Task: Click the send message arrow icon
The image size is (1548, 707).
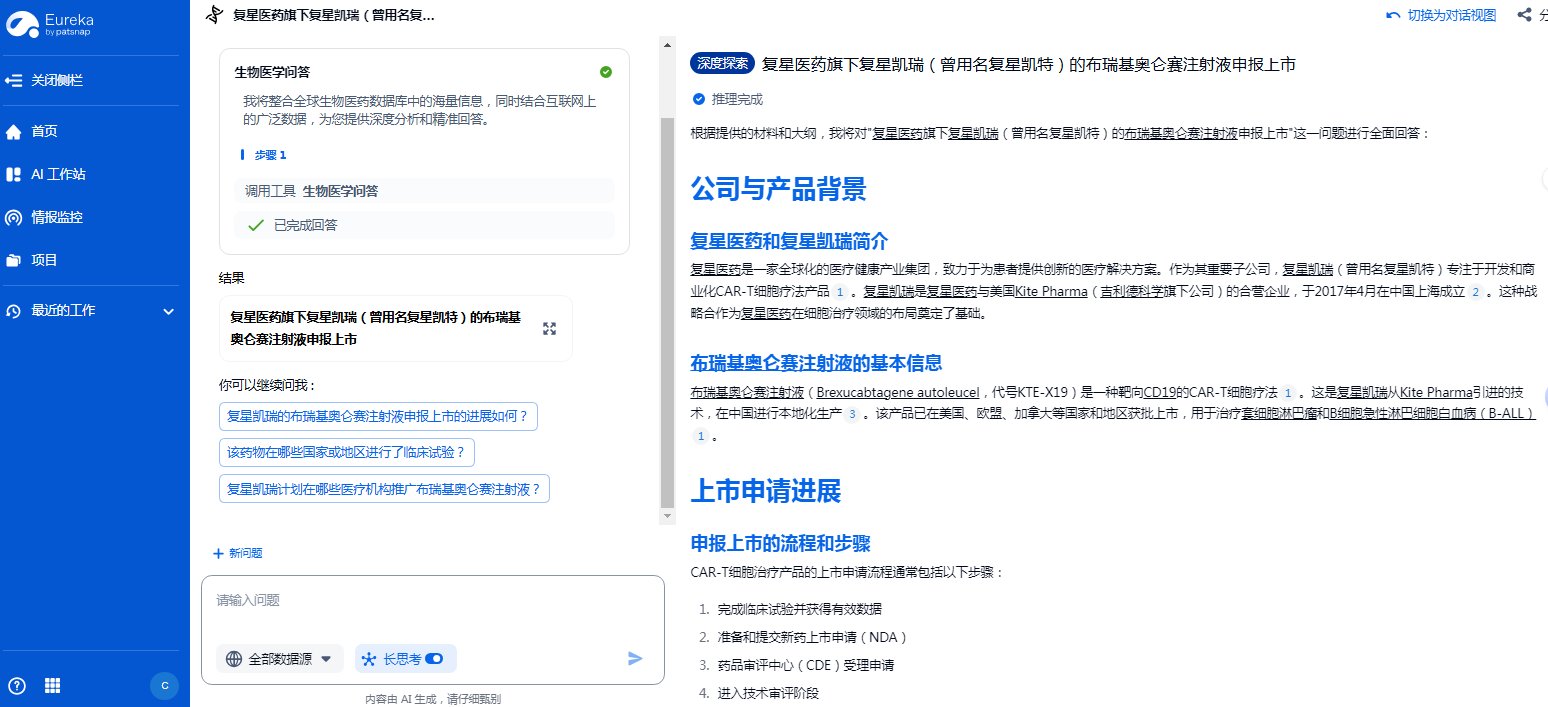Action: tap(635, 658)
